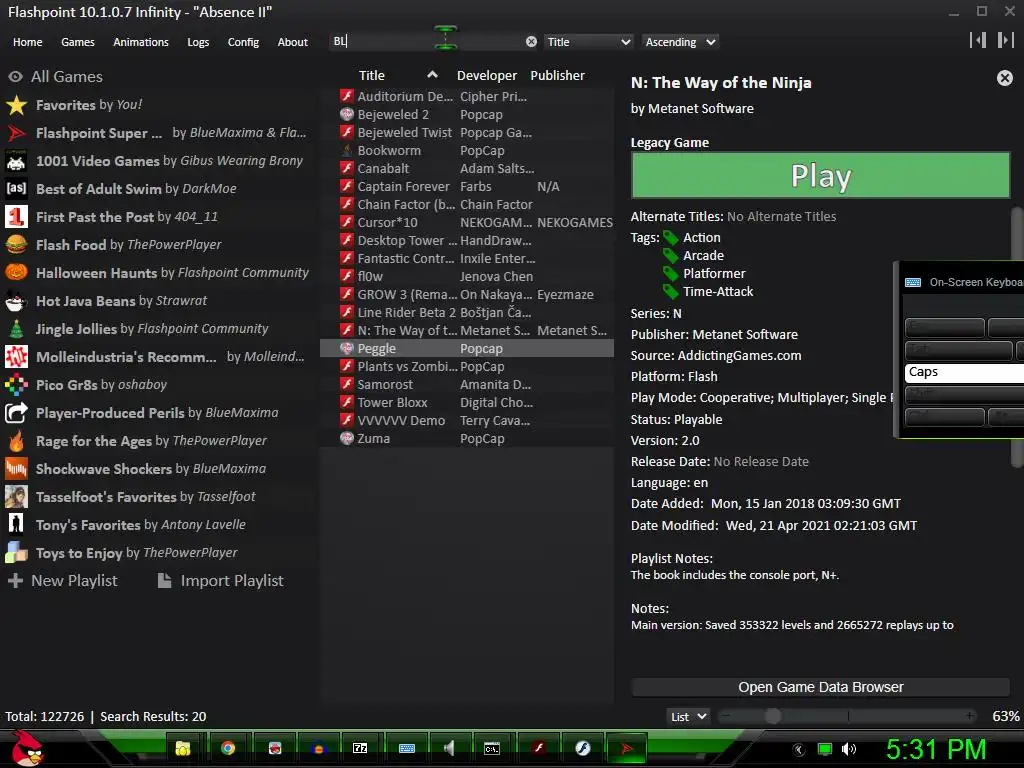Image resolution: width=1024 pixels, height=768 pixels.
Task: Open the Games tab
Action: pyautogui.click(x=78, y=42)
